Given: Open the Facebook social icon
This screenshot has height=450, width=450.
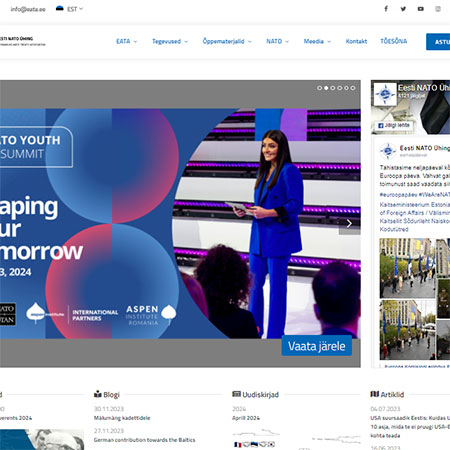Looking at the screenshot, I should pos(386,9).
